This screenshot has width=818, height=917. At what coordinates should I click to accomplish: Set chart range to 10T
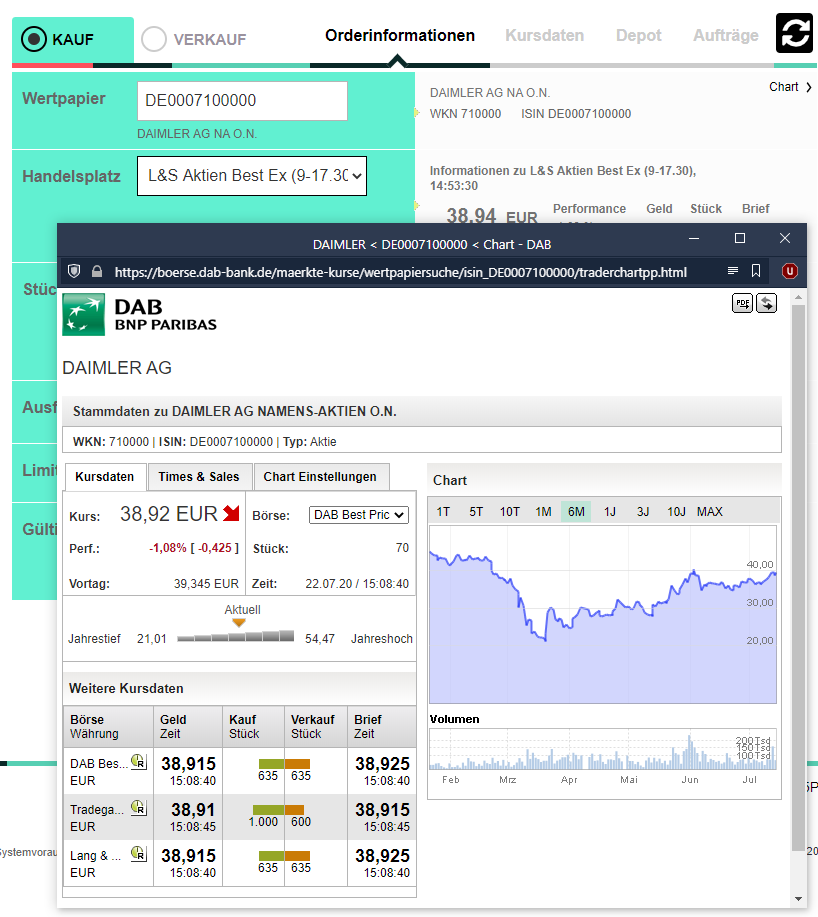(x=510, y=512)
